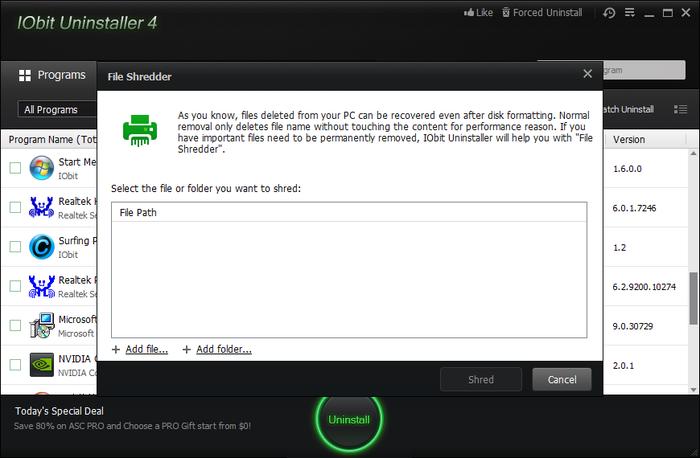
Task: Click the IObit Uninstaller 4 title logo
Action: 87,23
